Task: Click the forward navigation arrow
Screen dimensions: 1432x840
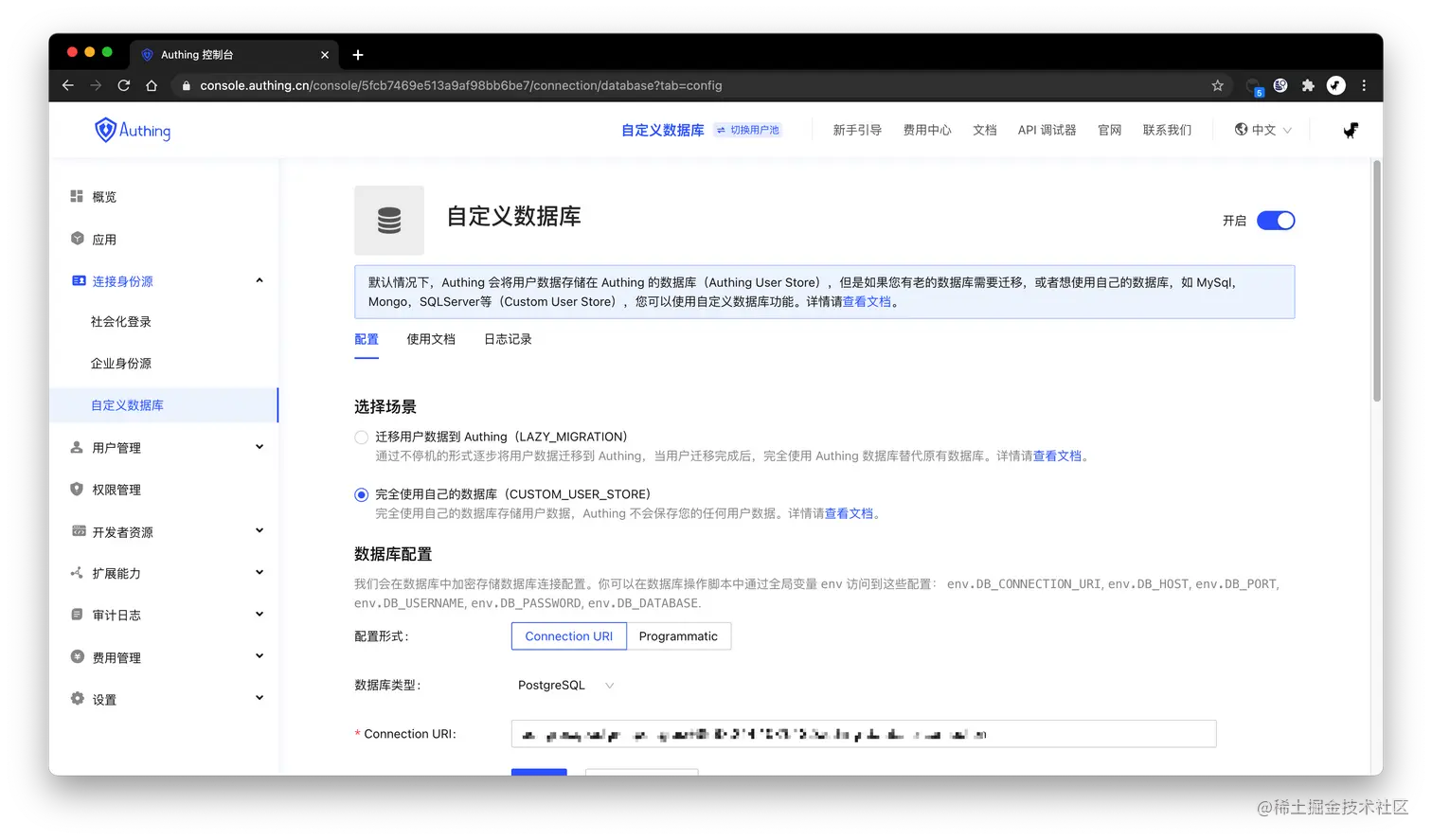Action: (x=96, y=85)
